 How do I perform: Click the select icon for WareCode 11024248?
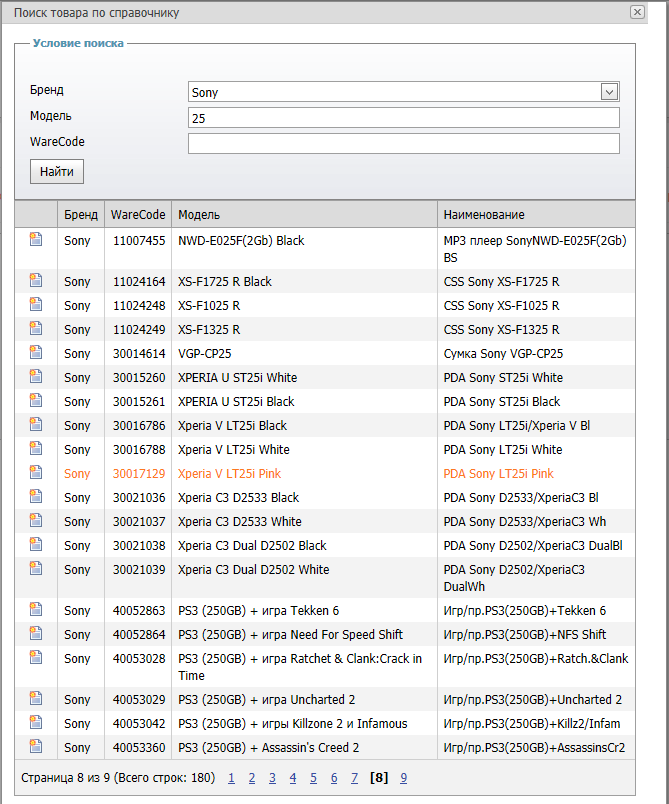point(36,304)
